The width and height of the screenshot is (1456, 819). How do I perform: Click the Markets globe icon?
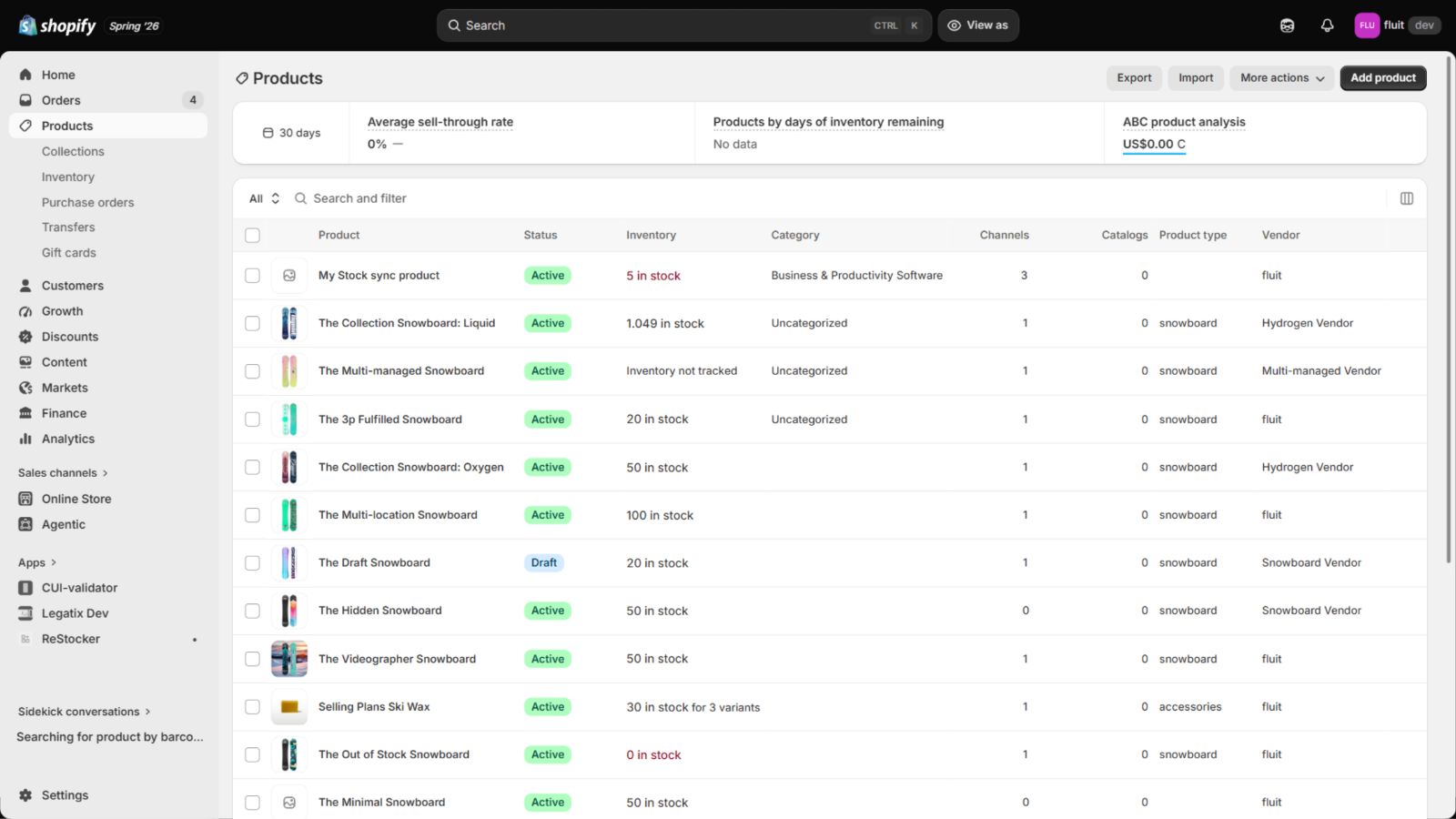[x=25, y=388]
